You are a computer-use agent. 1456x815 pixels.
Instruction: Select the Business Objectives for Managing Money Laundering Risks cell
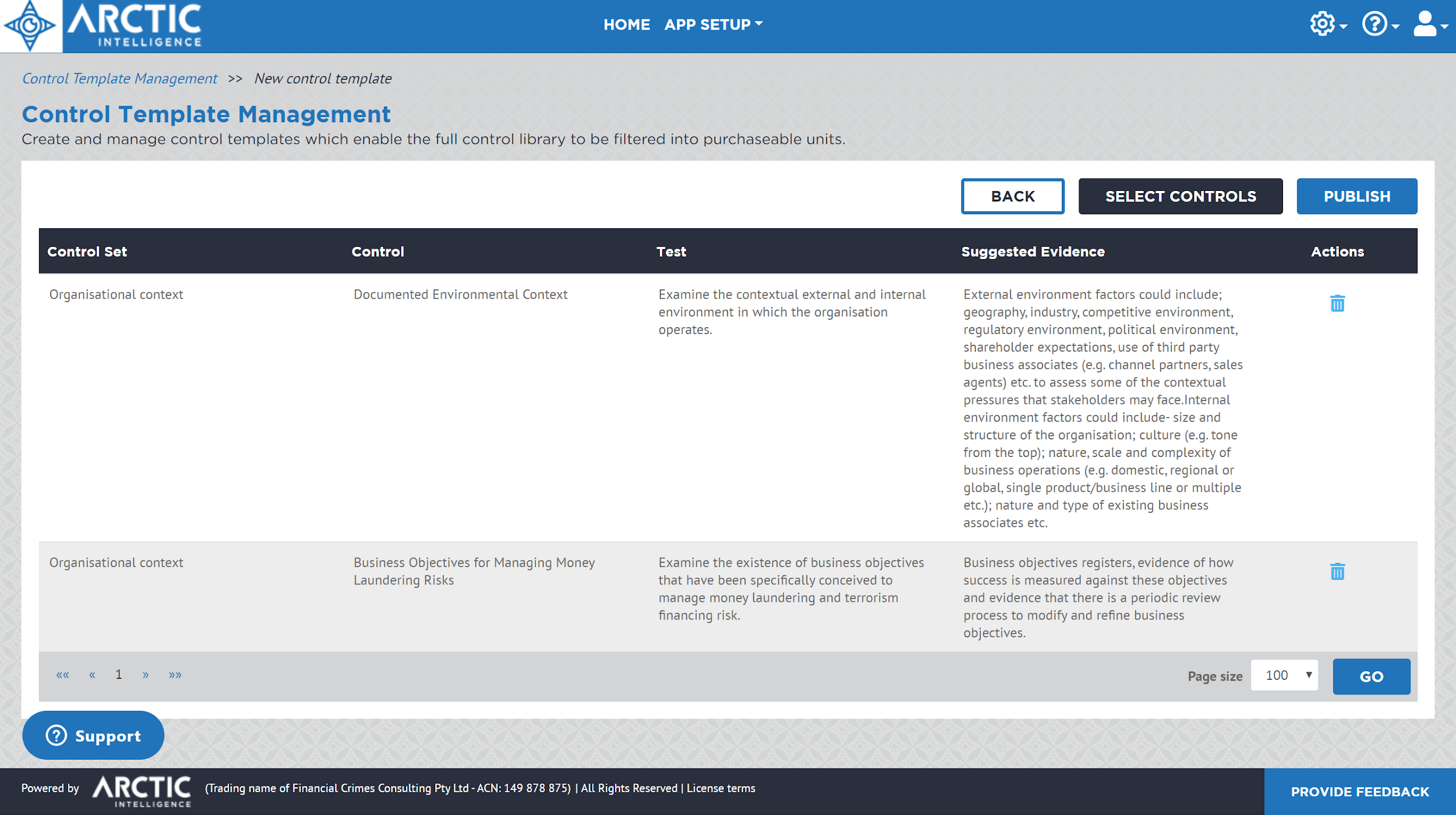coord(474,571)
